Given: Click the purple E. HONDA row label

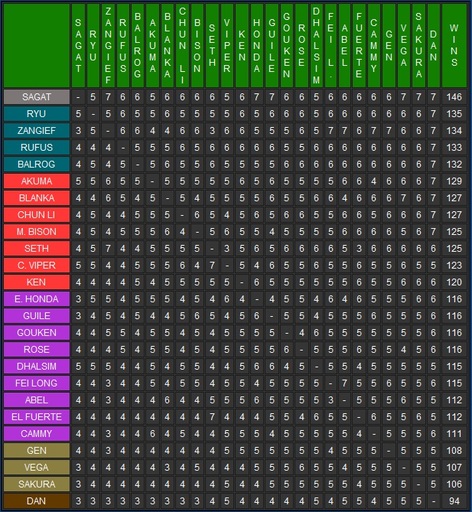Looking at the screenshot, I should (x=37, y=299).
